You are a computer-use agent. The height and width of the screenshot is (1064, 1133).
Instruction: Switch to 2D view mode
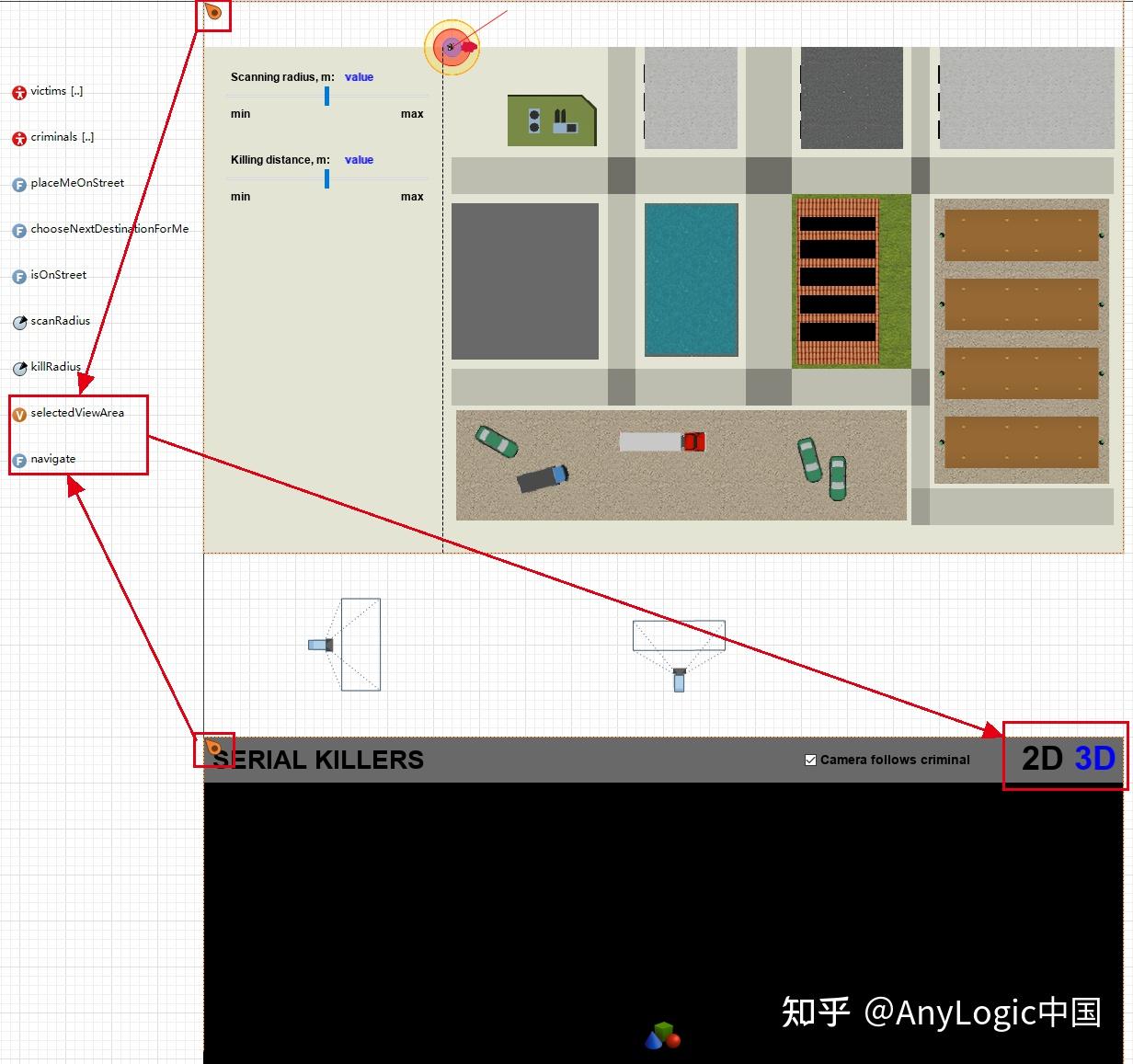tap(1044, 759)
